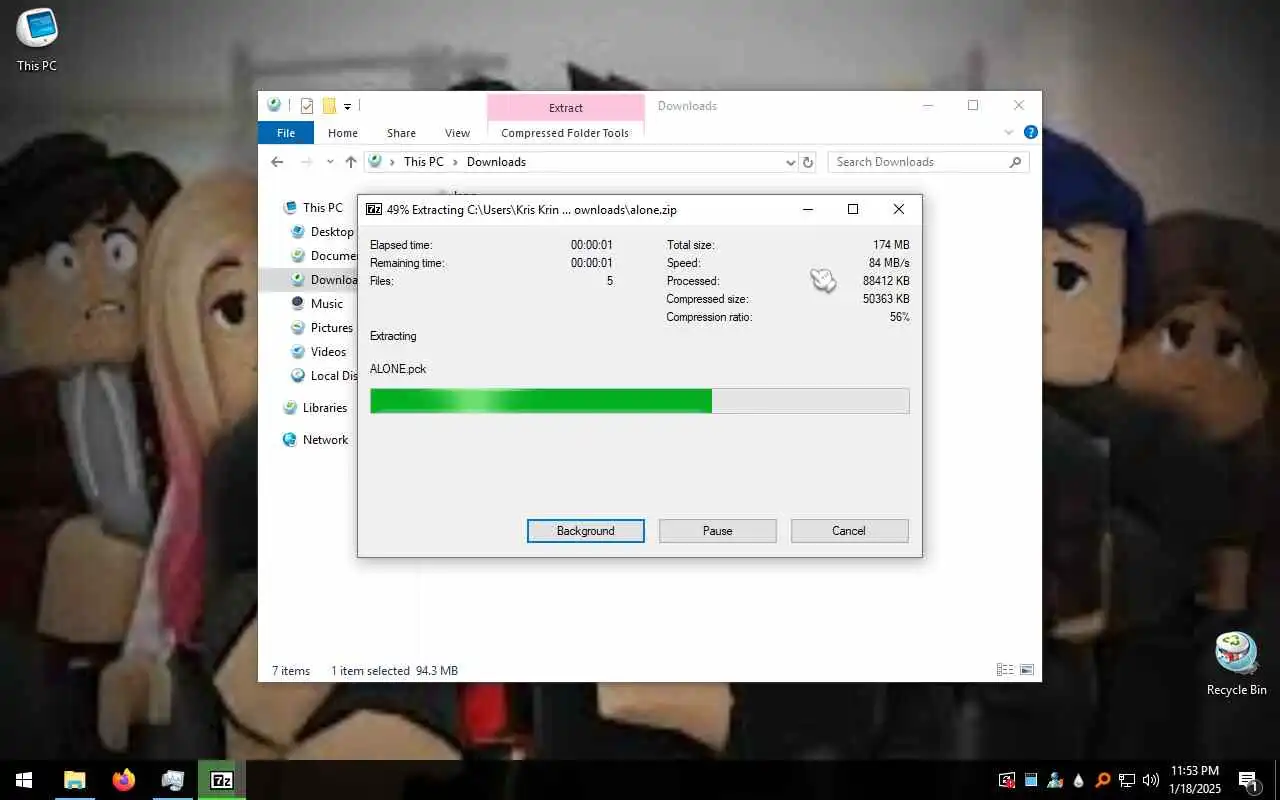Launch Firefox from the taskbar
Screen dimensions: 1280x800
[x=123, y=780]
